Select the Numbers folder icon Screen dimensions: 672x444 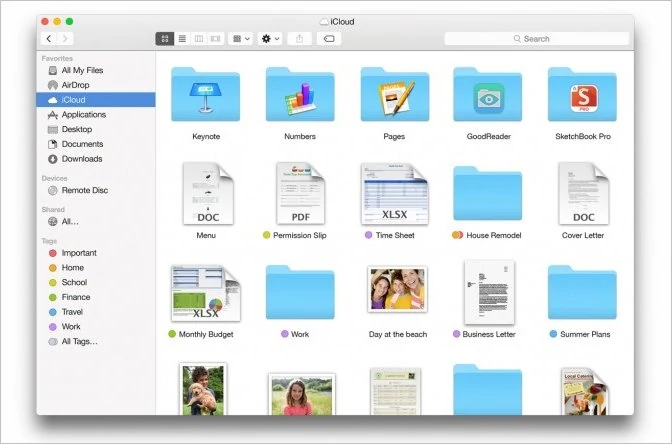pos(300,94)
